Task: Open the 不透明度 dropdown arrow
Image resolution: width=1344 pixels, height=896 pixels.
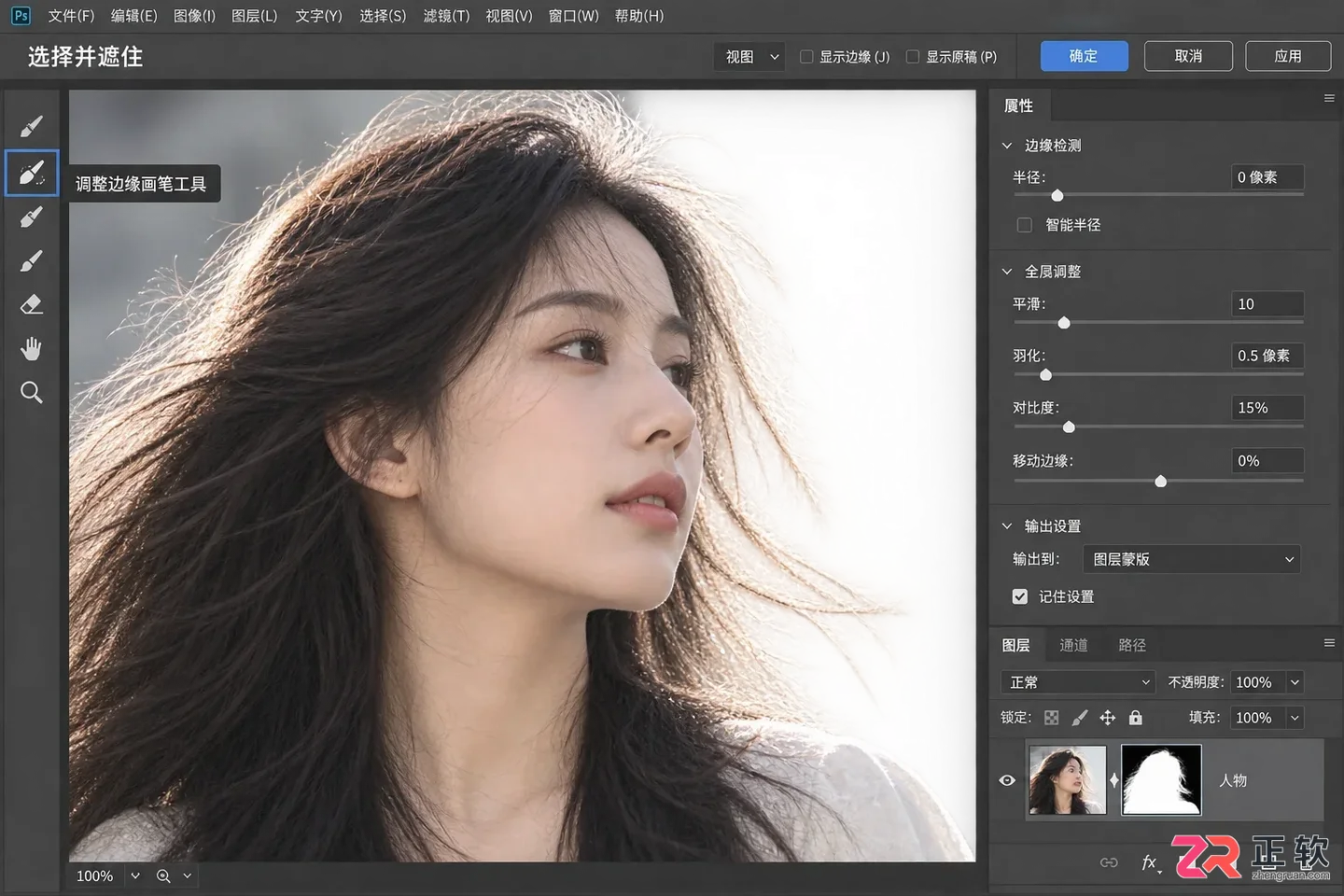Action: point(1295,682)
